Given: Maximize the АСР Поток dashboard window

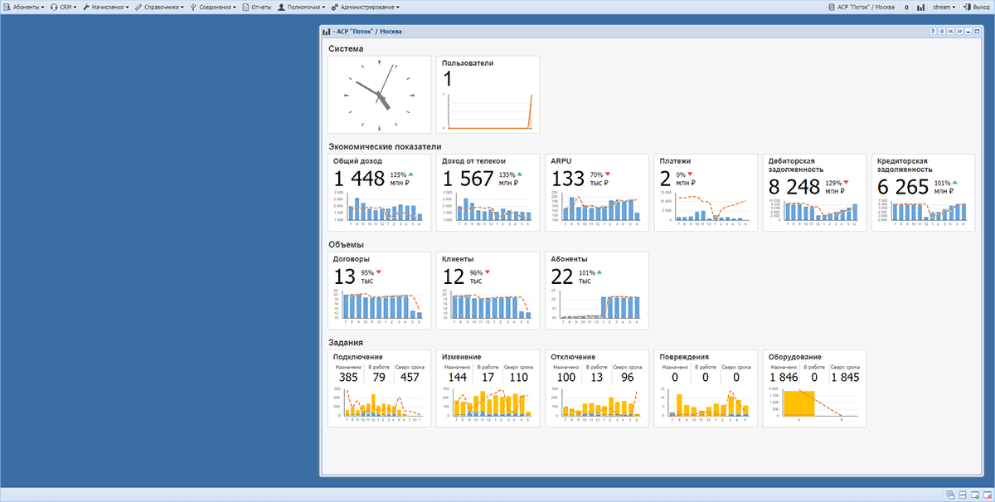Looking at the screenshot, I should (x=977, y=31).
